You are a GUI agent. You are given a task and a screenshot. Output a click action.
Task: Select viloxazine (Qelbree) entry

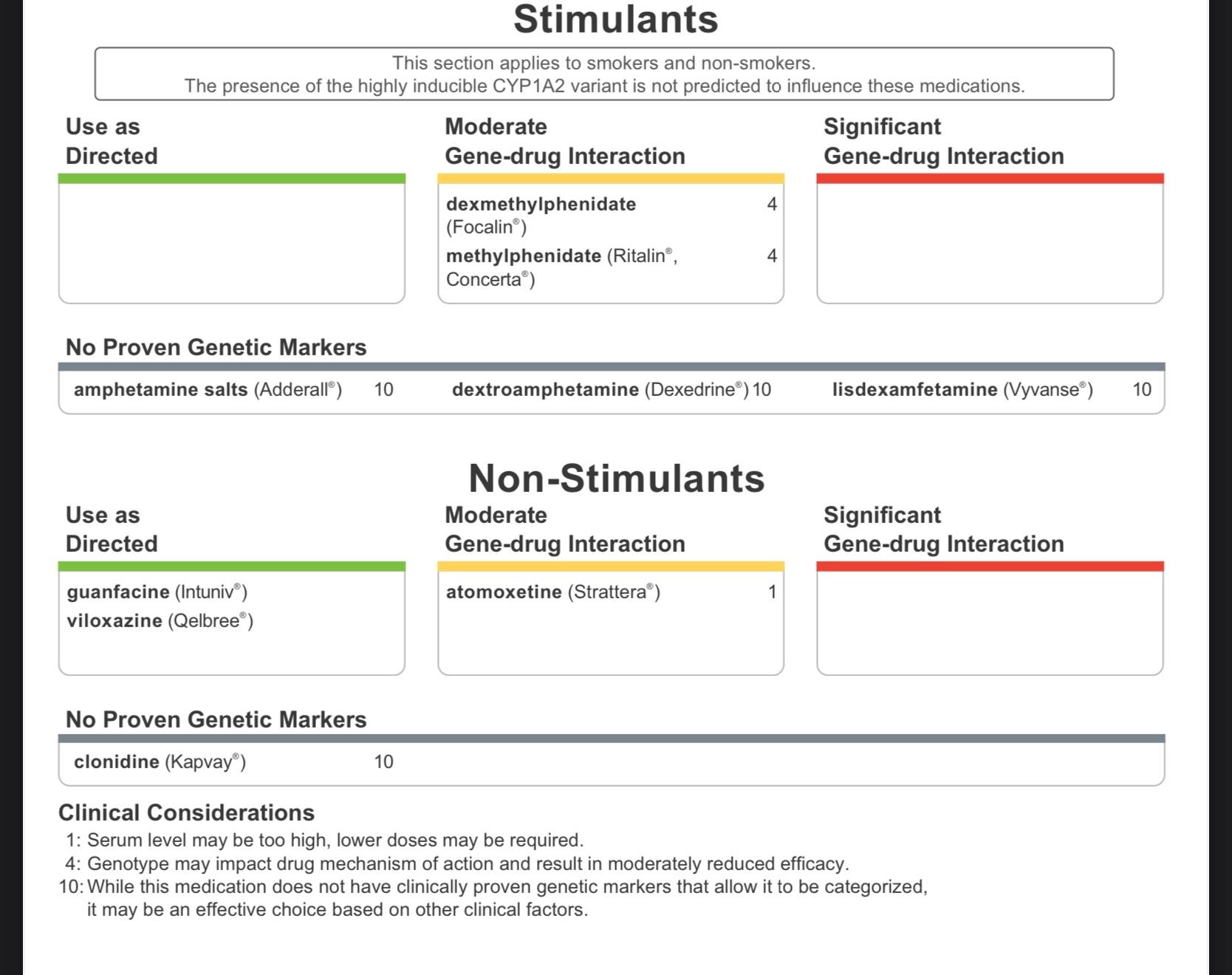pyautogui.click(x=160, y=621)
